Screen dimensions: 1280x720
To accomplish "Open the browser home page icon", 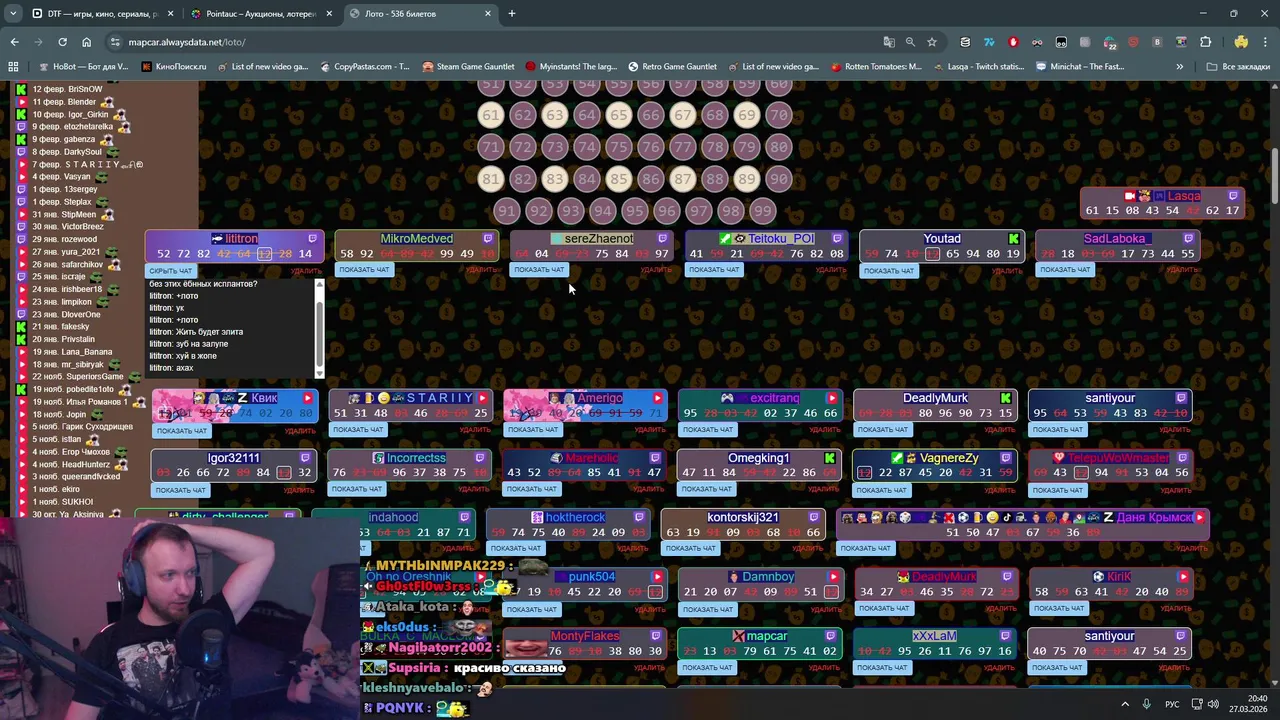I will (86, 42).
